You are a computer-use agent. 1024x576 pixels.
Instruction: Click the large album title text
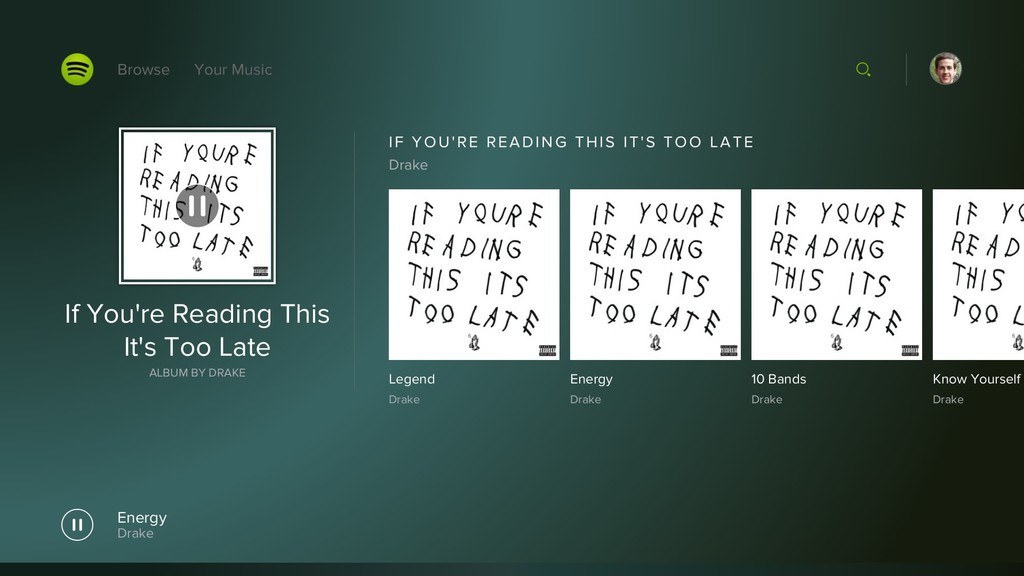pos(197,330)
